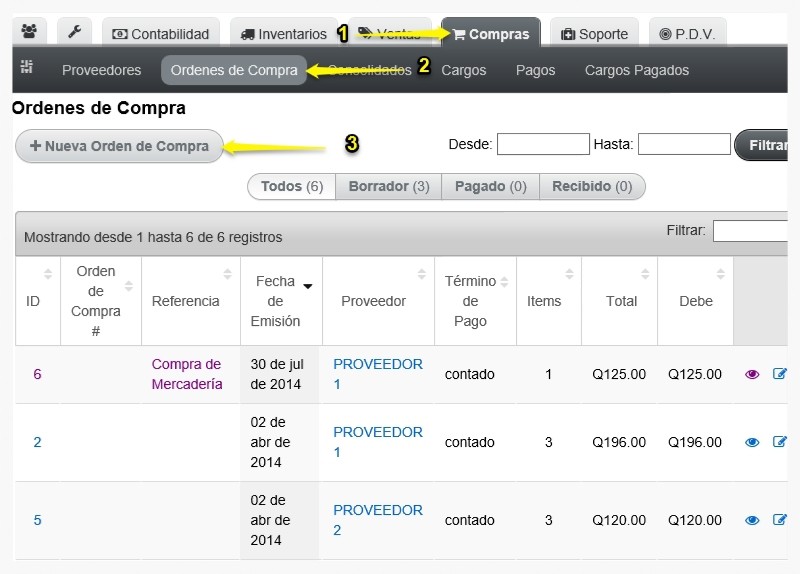Screen dimensions: 800x574
Task: Go to Cargos submenu
Action: coord(463,70)
